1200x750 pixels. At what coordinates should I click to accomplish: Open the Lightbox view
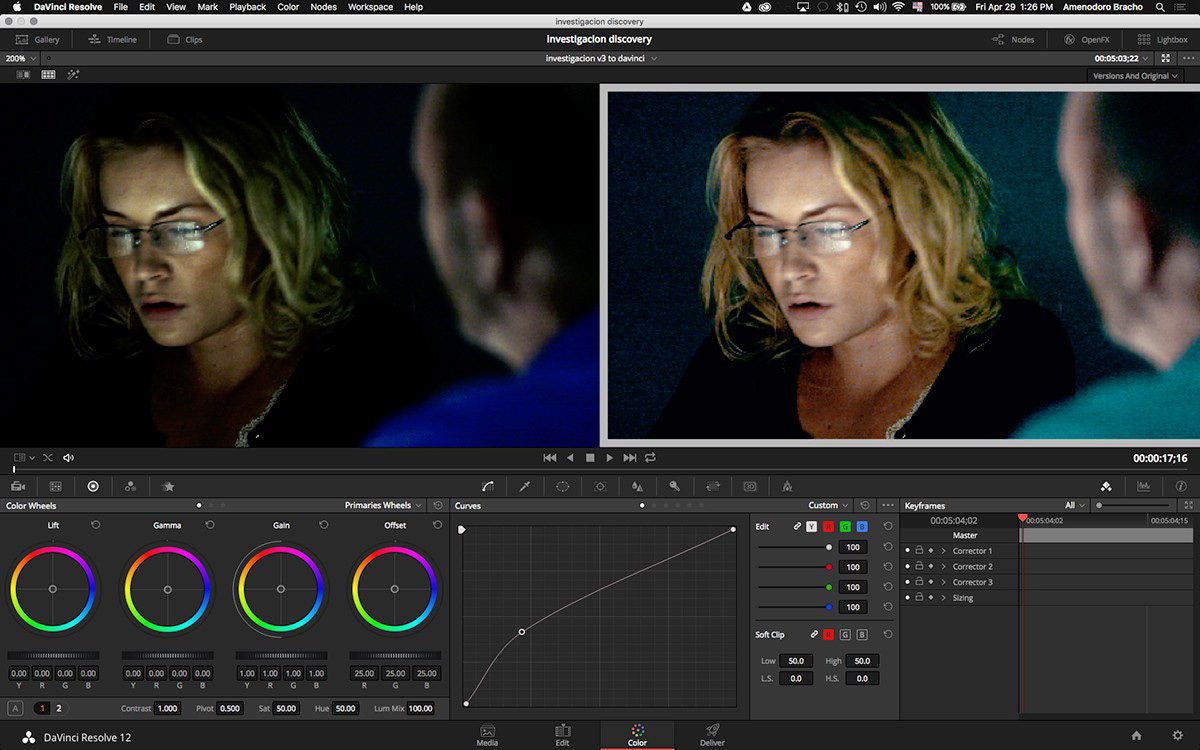pos(1163,40)
